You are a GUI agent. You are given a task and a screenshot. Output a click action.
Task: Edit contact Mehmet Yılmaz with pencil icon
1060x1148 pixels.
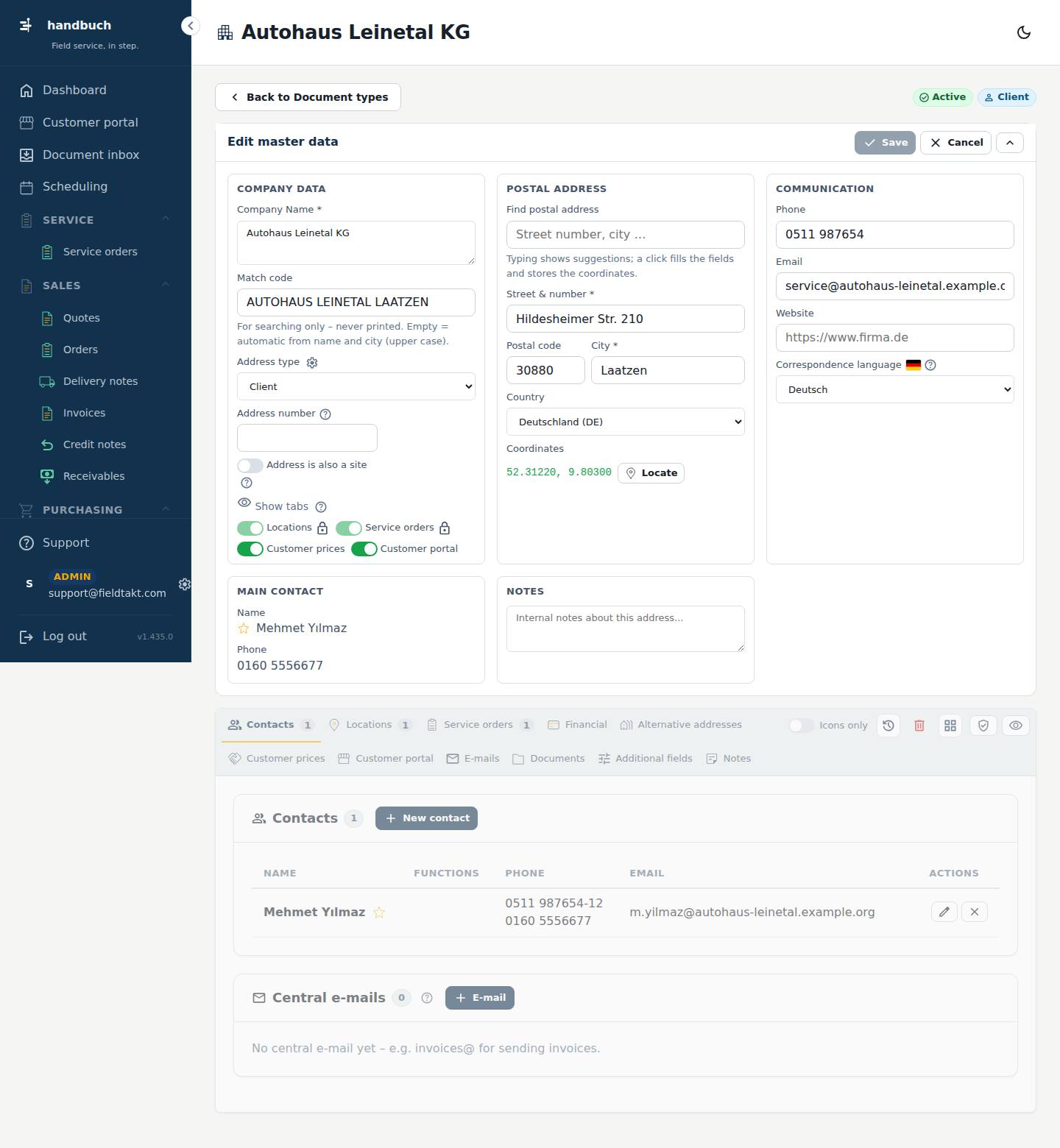coord(944,912)
